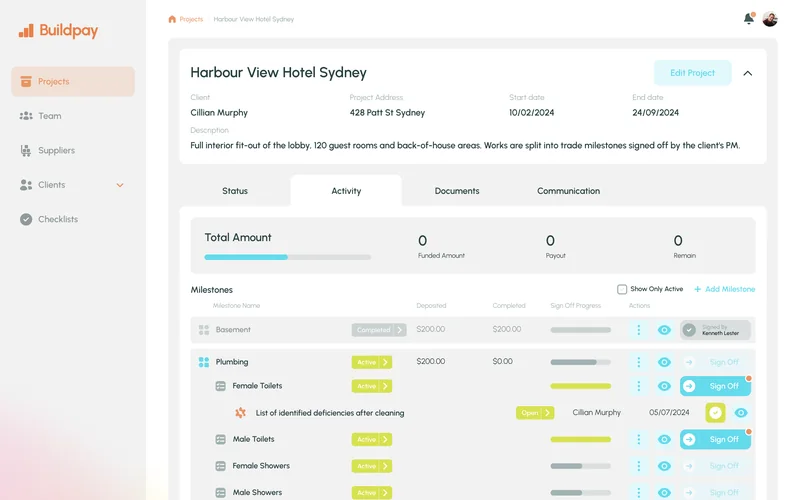Click the Suppliers icon in sidebar

point(26,151)
